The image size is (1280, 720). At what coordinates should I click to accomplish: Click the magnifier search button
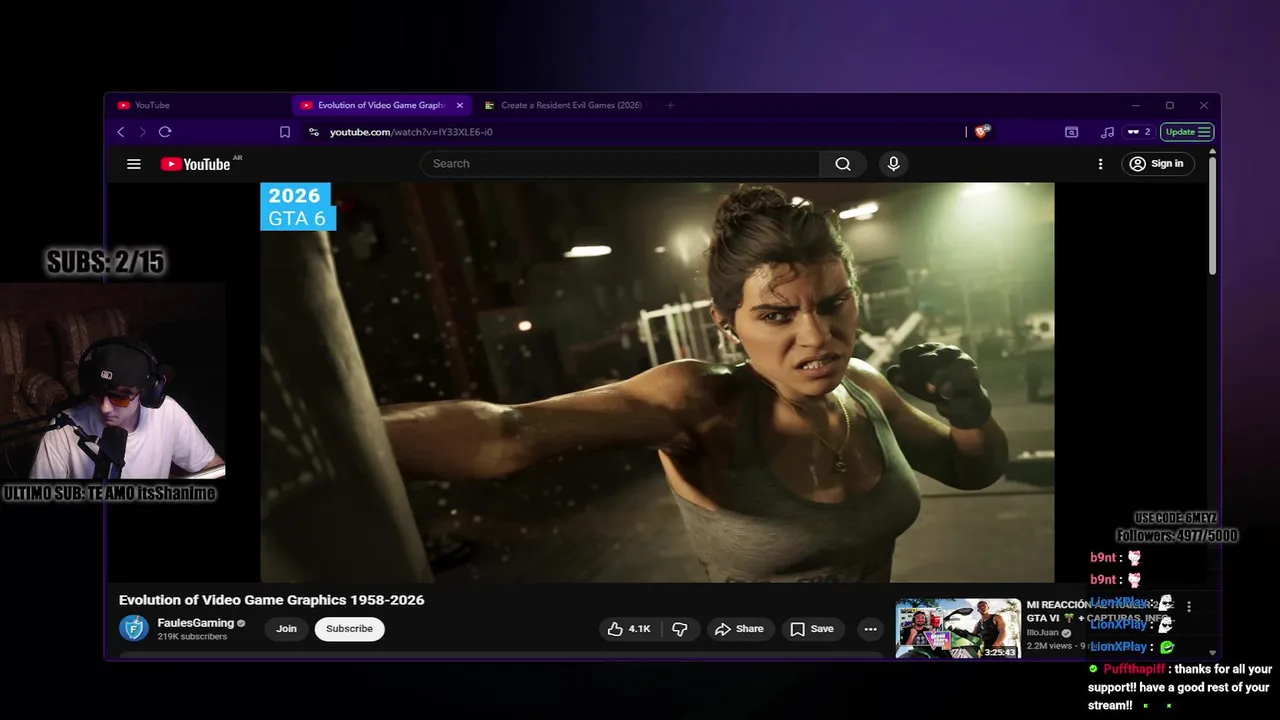coord(843,164)
